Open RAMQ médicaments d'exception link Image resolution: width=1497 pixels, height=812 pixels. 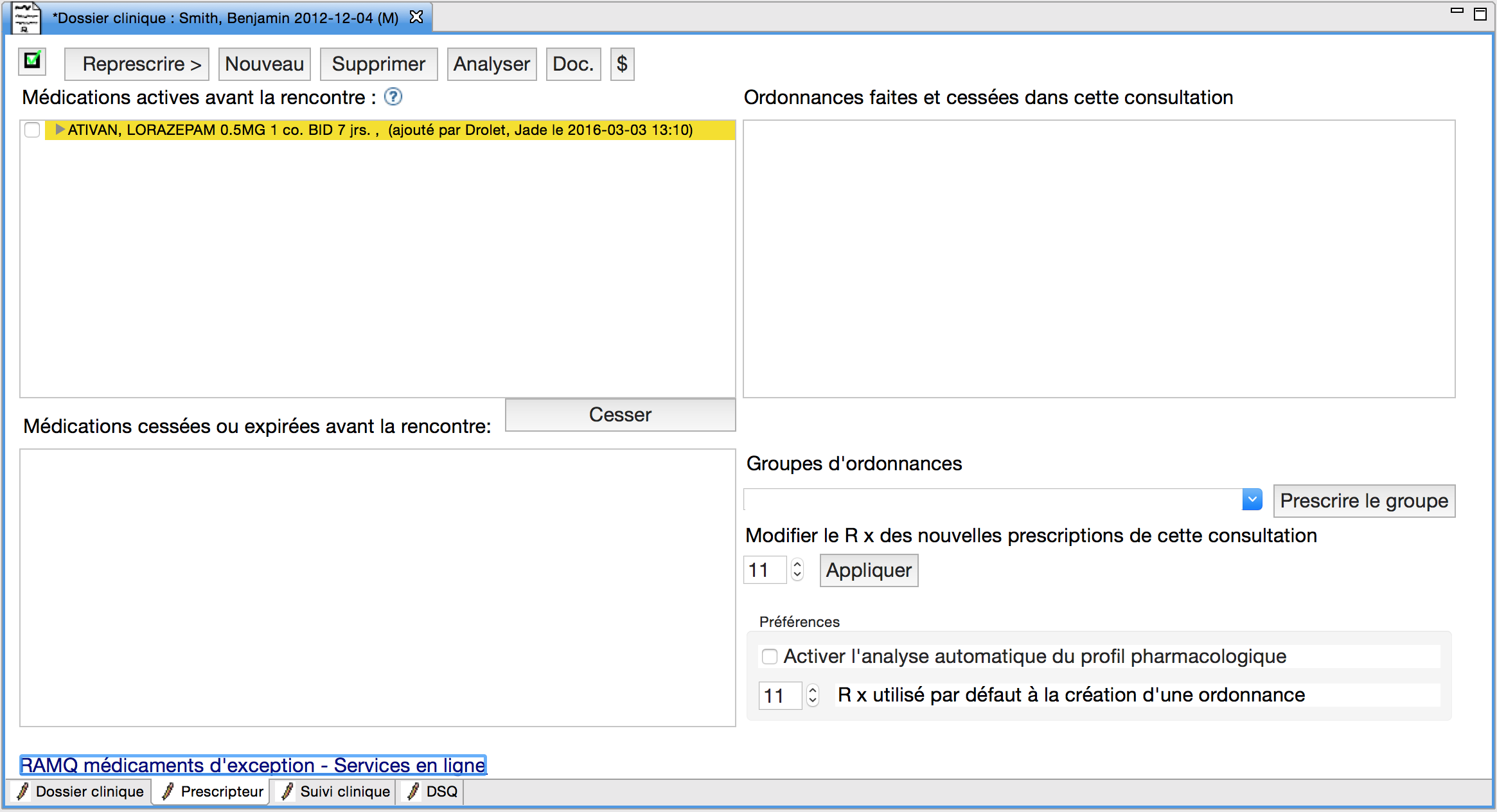253,765
